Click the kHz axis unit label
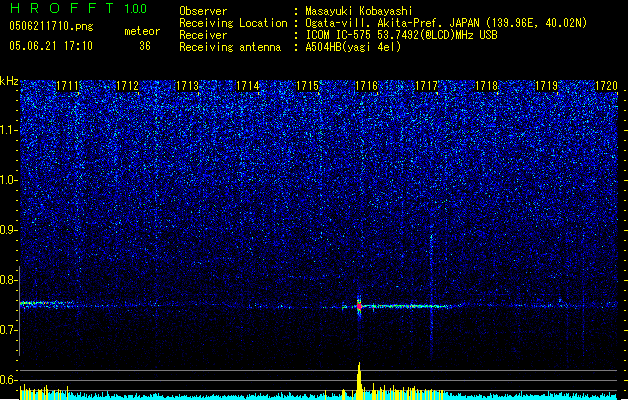 point(9,81)
